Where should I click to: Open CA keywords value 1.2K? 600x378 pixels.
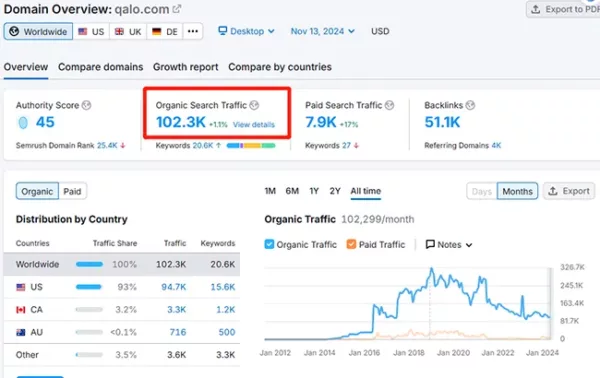coord(226,310)
